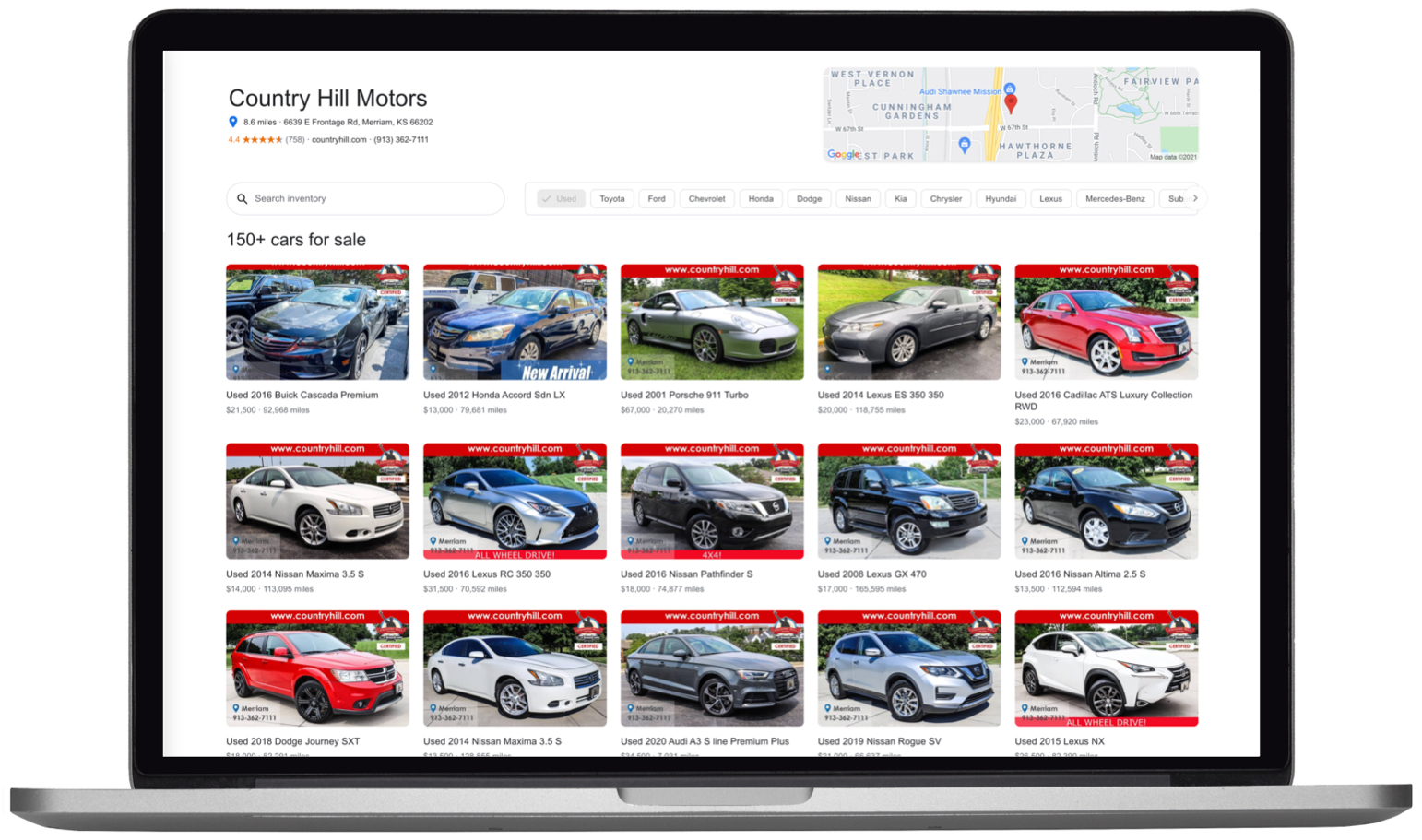The width and height of the screenshot is (1422, 840).
Task: Click 'Used 2016 Nissan Pathfinder S' title
Action: click(x=687, y=574)
